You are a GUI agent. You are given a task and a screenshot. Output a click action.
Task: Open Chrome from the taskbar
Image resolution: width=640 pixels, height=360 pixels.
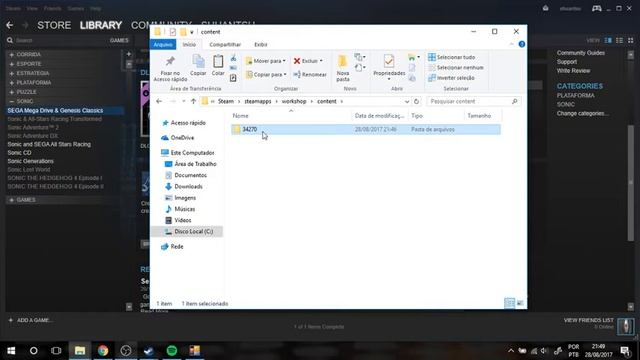[103, 351]
